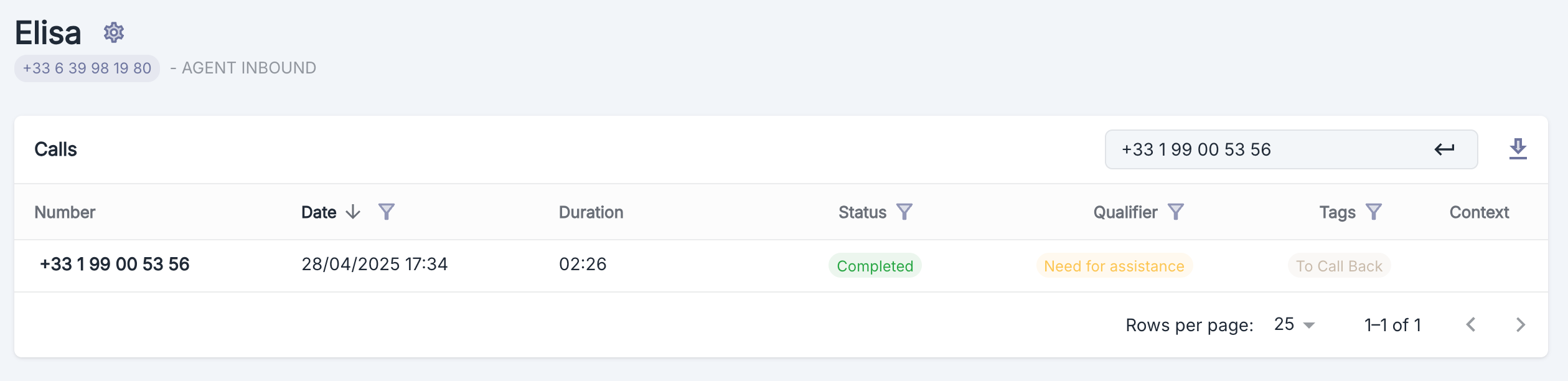Open Elisa agent settings gear
Image resolution: width=1568 pixels, height=381 pixels.
click(x=114, y=32)
